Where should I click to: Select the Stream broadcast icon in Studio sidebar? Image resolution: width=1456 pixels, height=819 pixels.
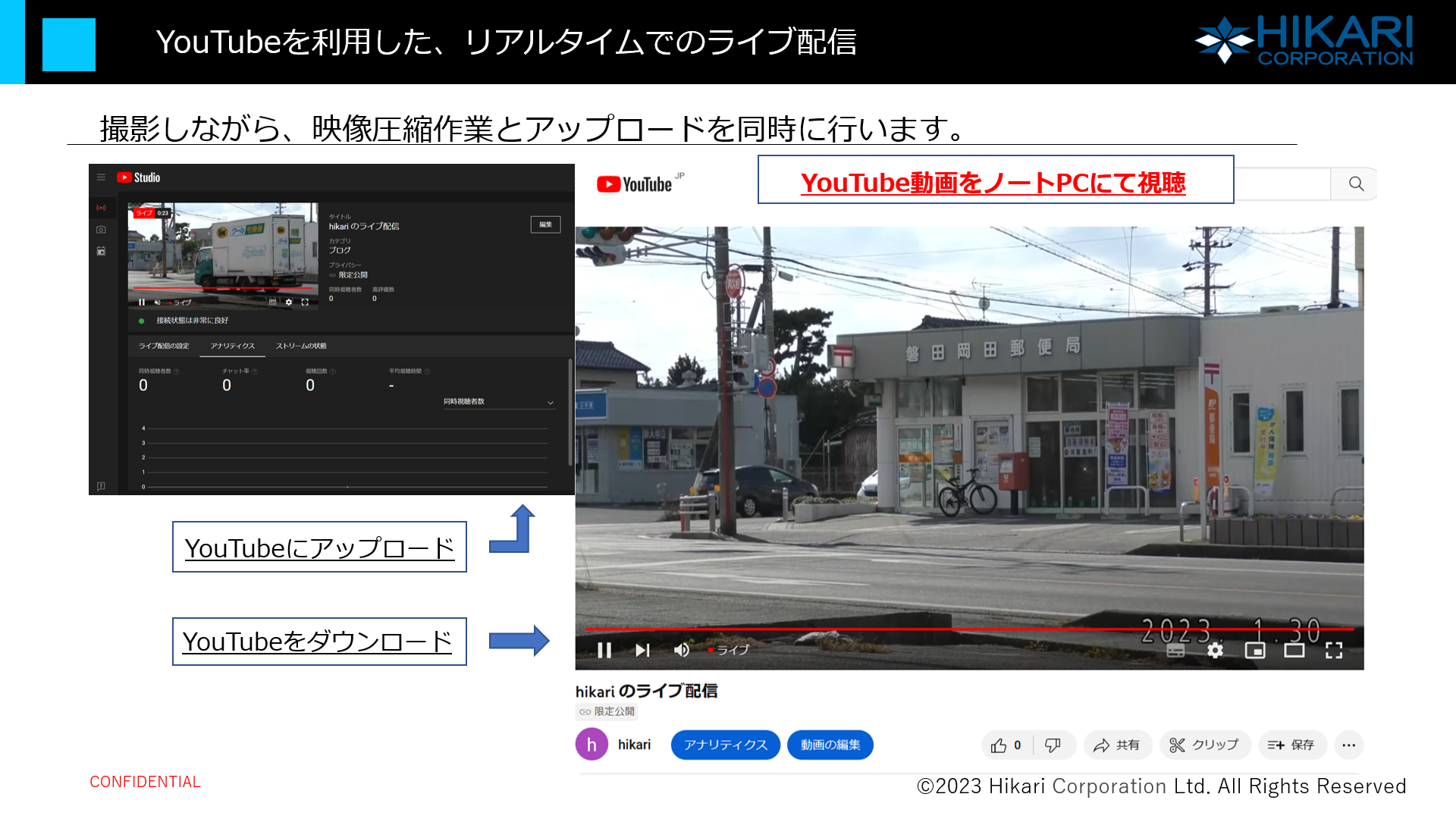pos(101,208)
